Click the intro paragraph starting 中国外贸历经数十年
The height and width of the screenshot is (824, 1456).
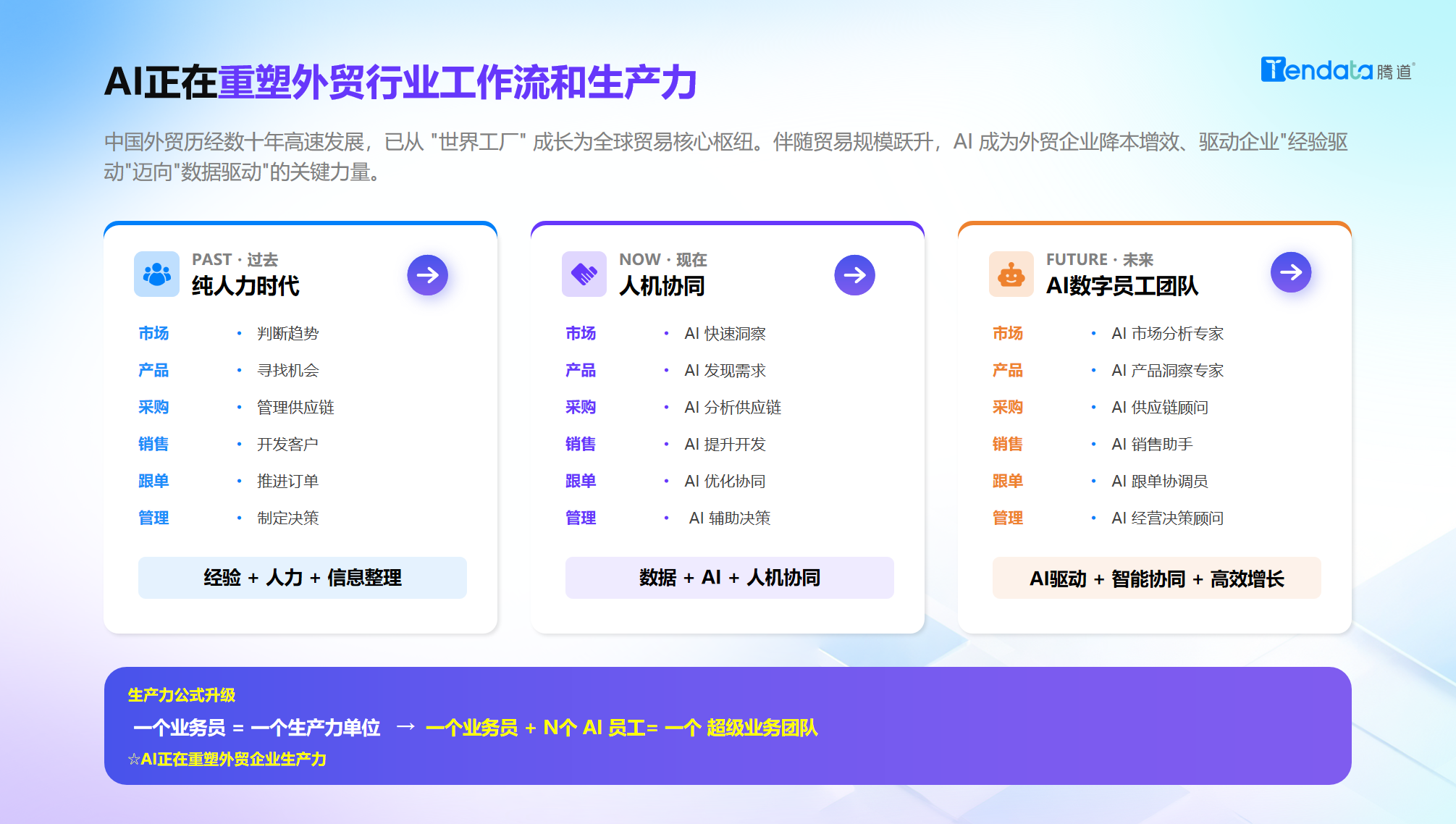pos(726,156)
